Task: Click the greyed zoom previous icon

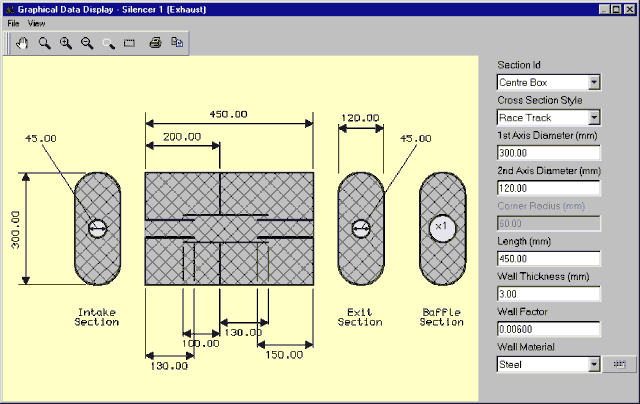Action: [x=108, y=43]
